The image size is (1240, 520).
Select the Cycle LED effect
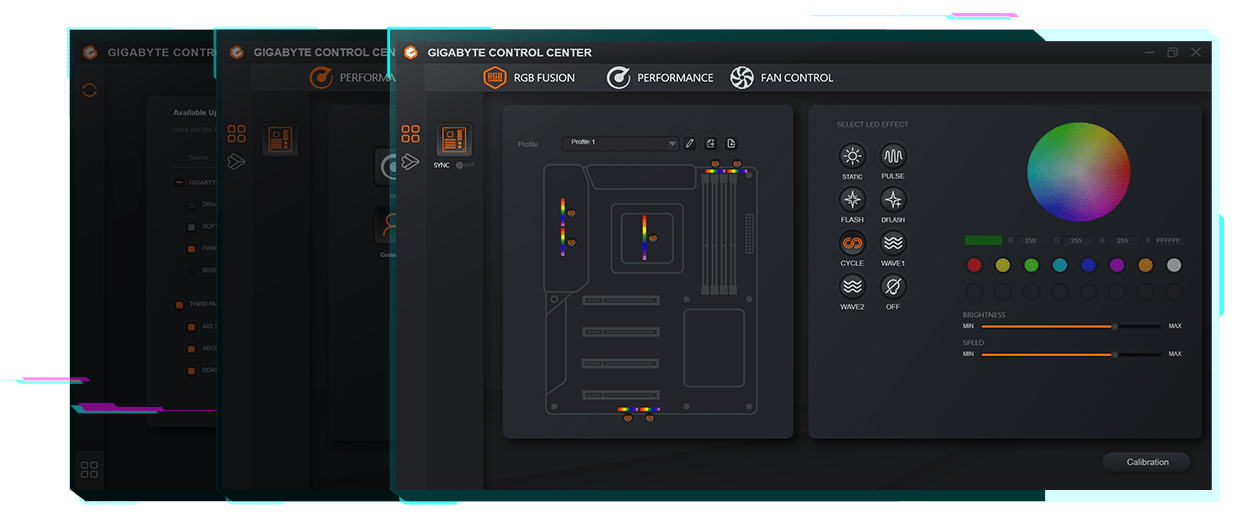tap(852, 243)
